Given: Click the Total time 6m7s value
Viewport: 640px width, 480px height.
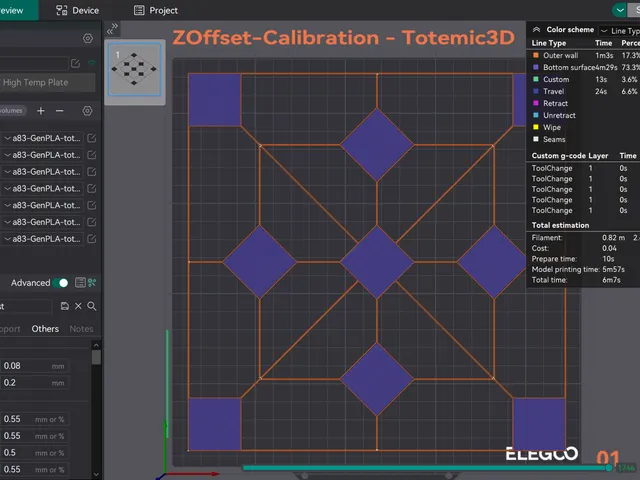Looking at the screenshot, I should click(x=611, y=280).
